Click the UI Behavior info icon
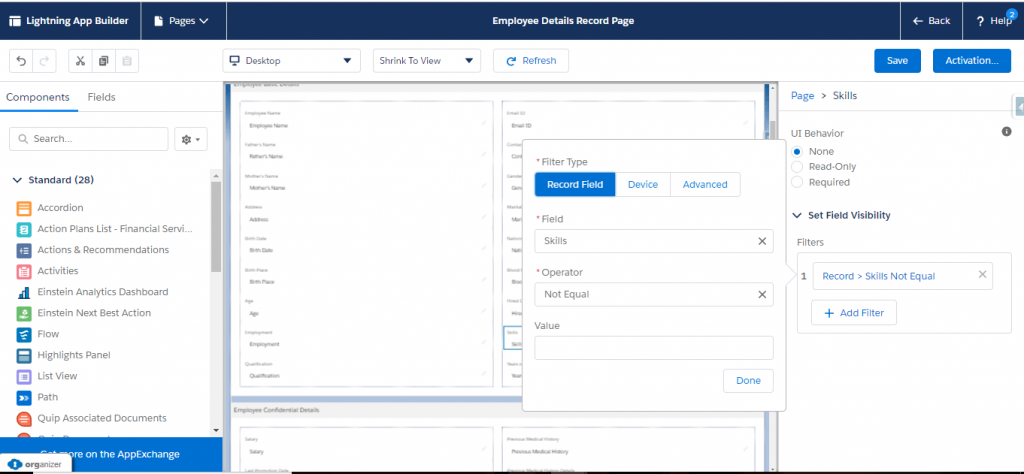 click(x=1006, y=132)
